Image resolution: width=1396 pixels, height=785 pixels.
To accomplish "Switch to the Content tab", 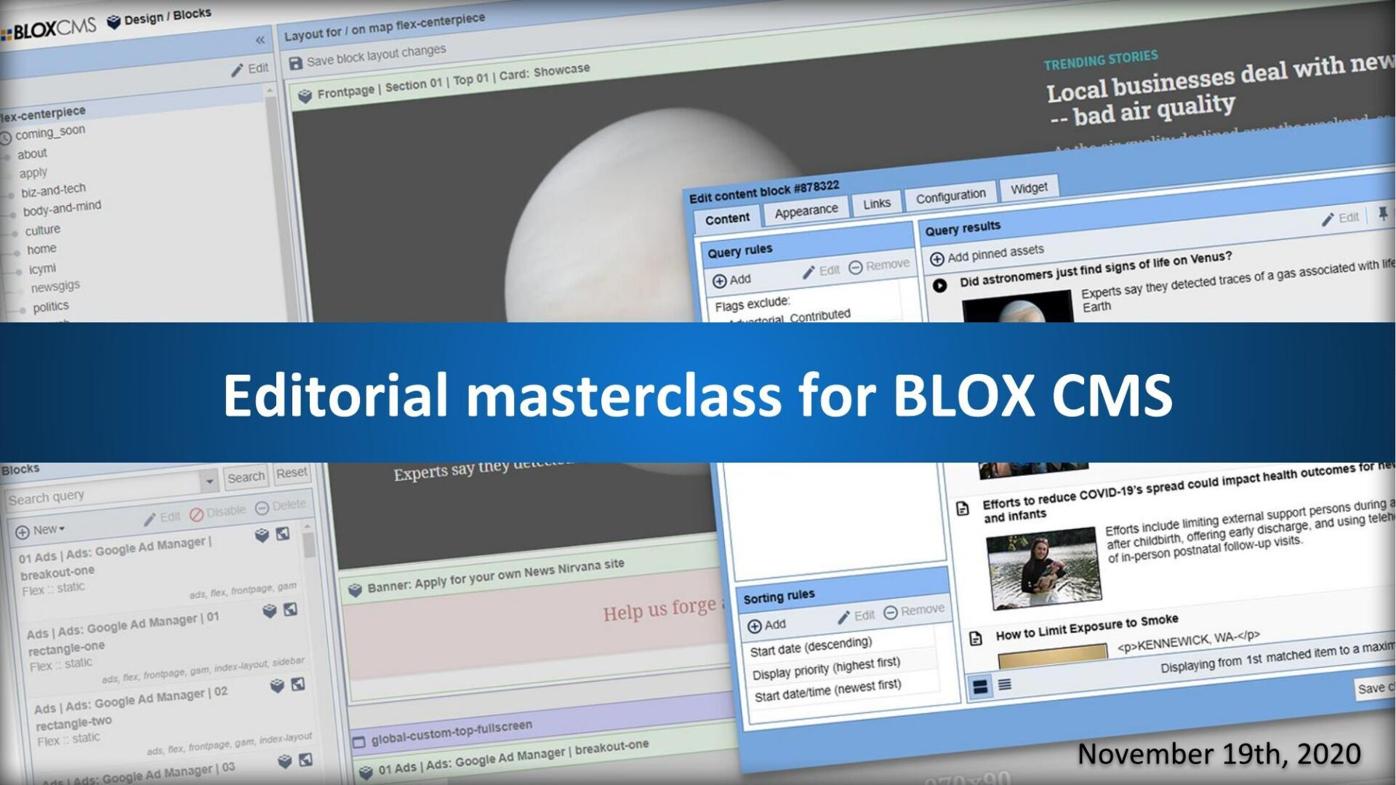I will pos(727,219).
